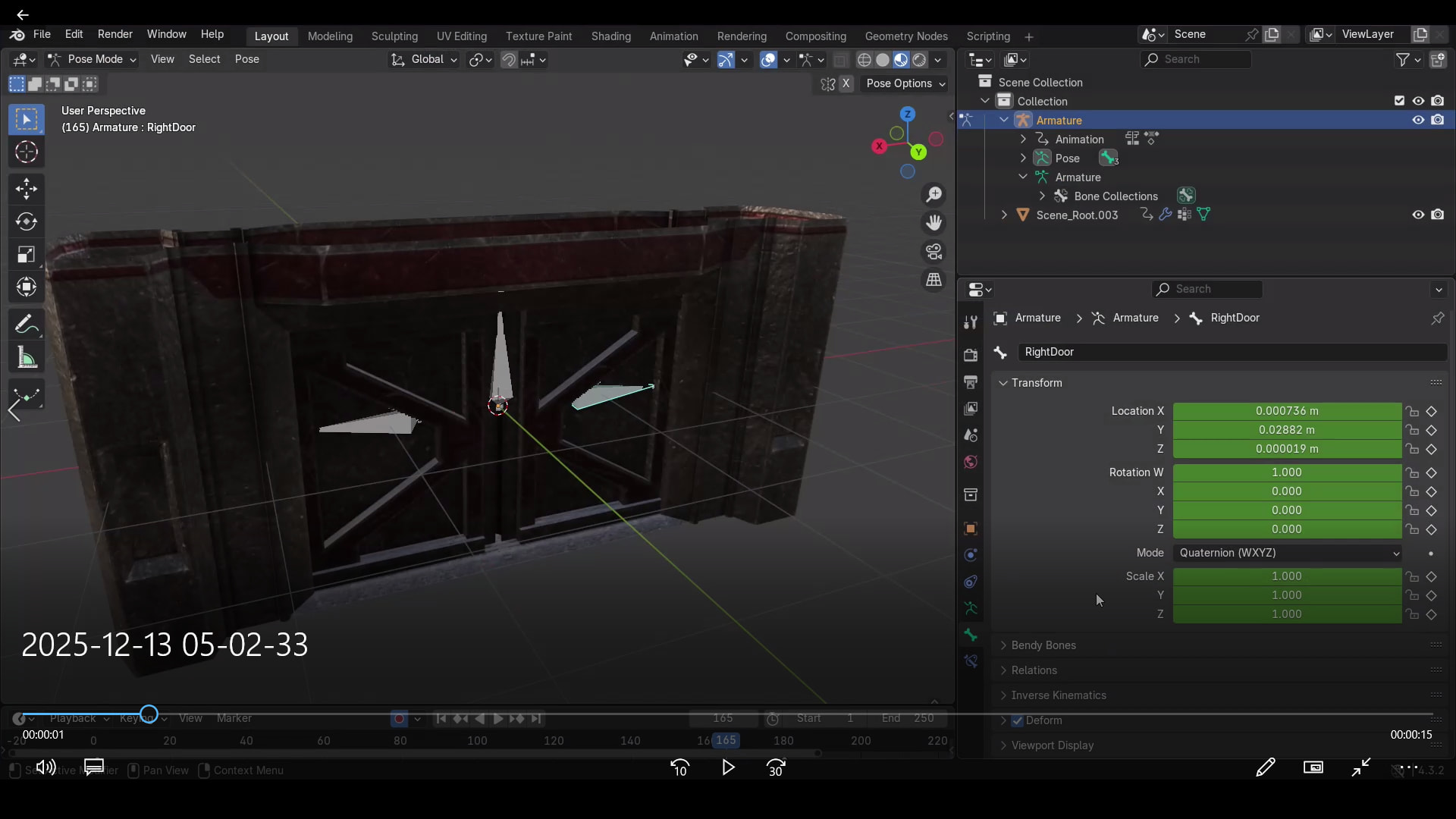The height and width of the screenshot is (819, 1456).
Task: Expand the Bendy Bones panel
Action: tap(1043, 645)
